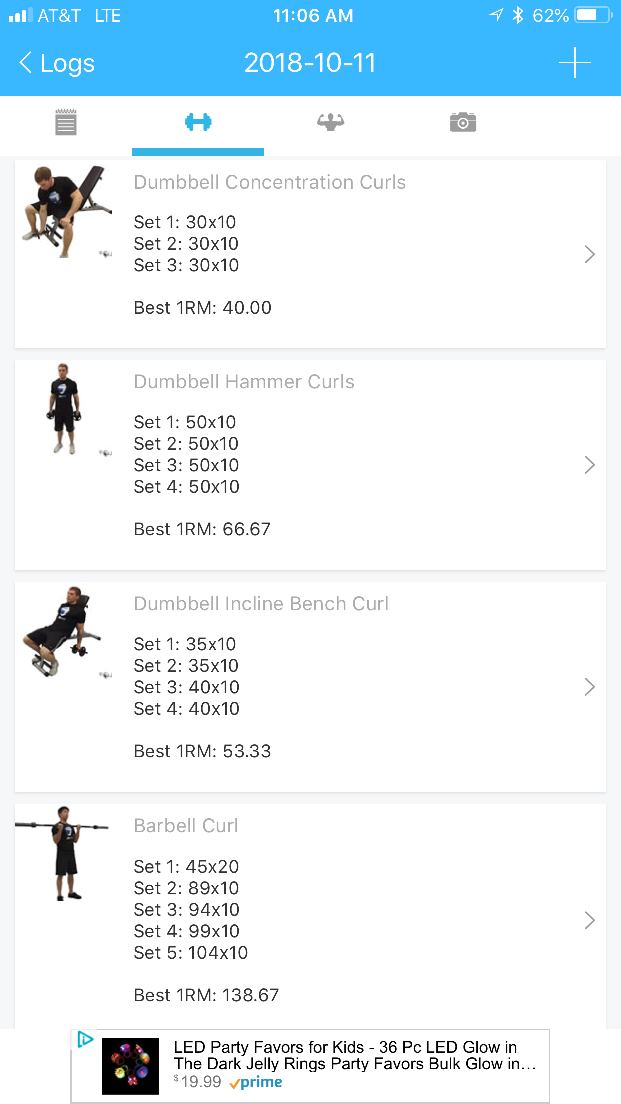Tap Dumbbell Concentration Curls exercise thumbnail

point(64,211)
